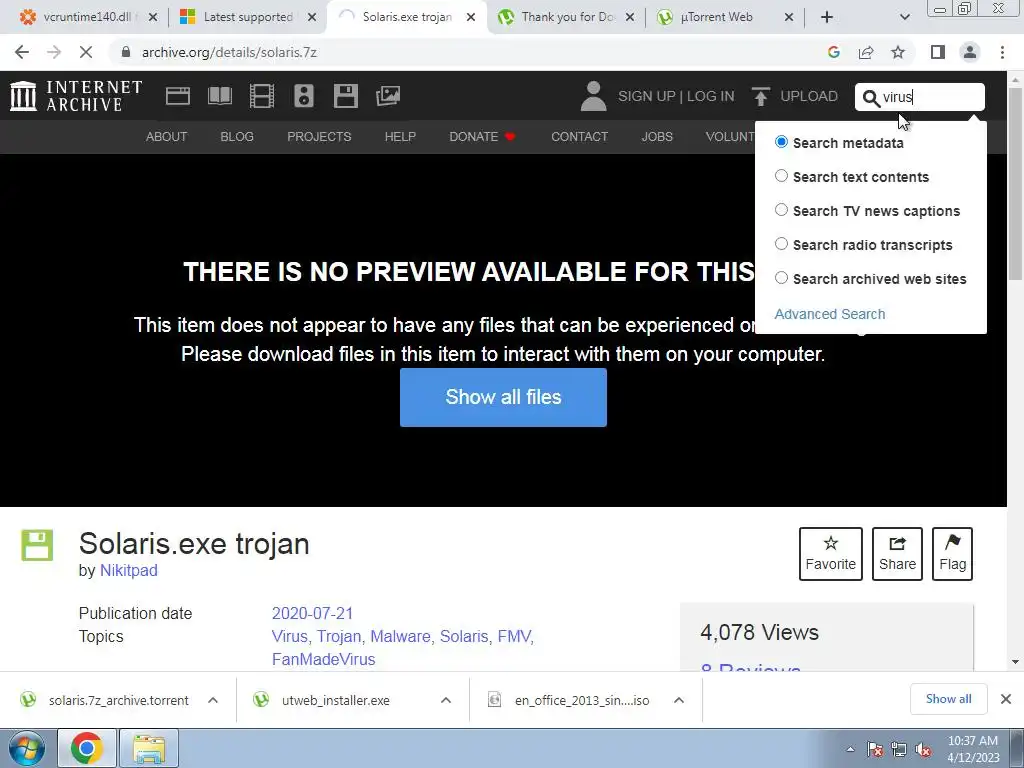This screenshot has width=1024, height=768.
Task: Open the Images icon in the nav bar
Action: (388, 96)
